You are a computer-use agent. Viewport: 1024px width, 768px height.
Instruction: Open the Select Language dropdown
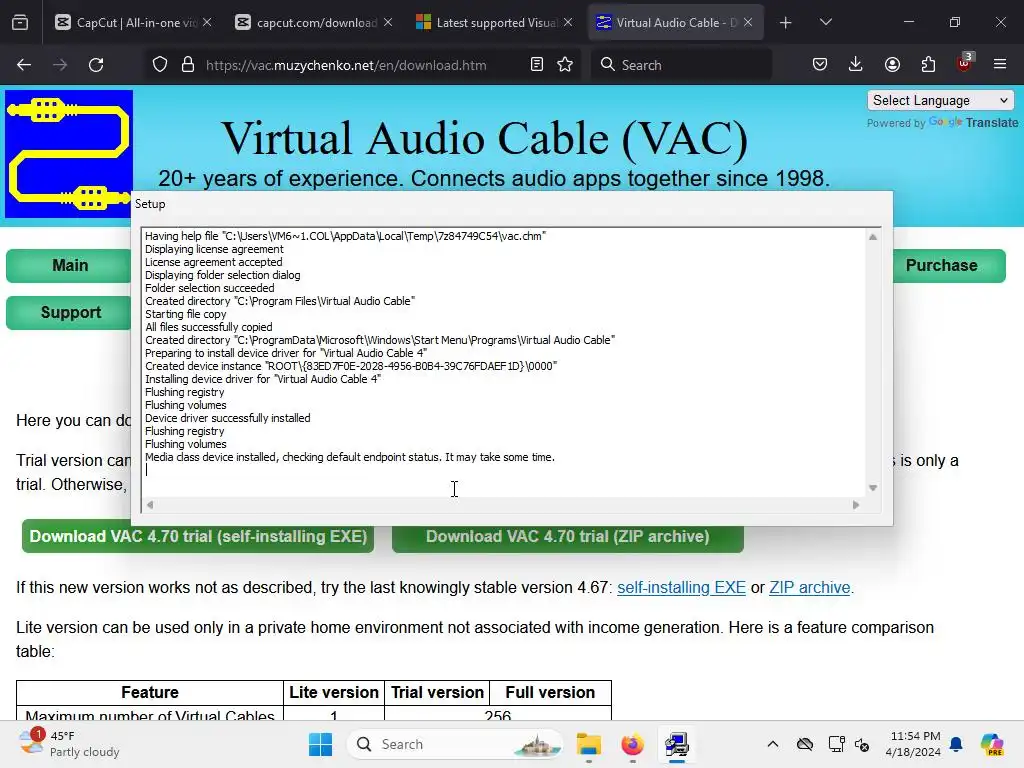point(940,101)
